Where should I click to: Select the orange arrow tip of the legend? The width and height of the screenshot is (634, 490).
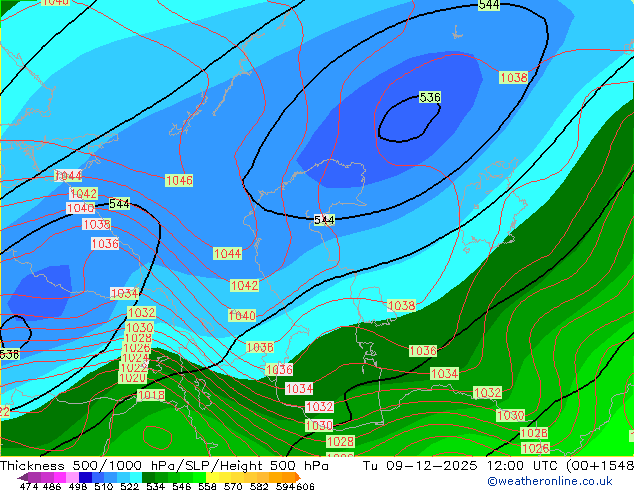[x=298, y=477]
